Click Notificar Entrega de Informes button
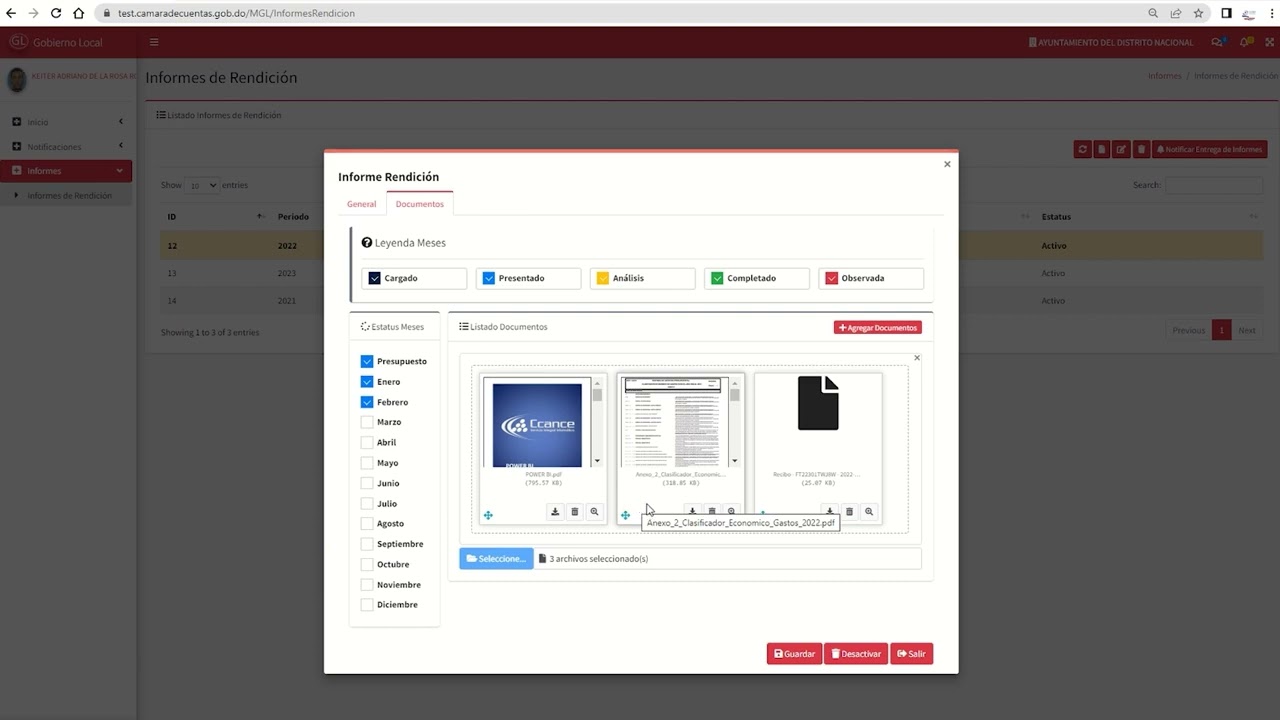Screen dimensions: 1280x720 click(x=1210, y=149)
